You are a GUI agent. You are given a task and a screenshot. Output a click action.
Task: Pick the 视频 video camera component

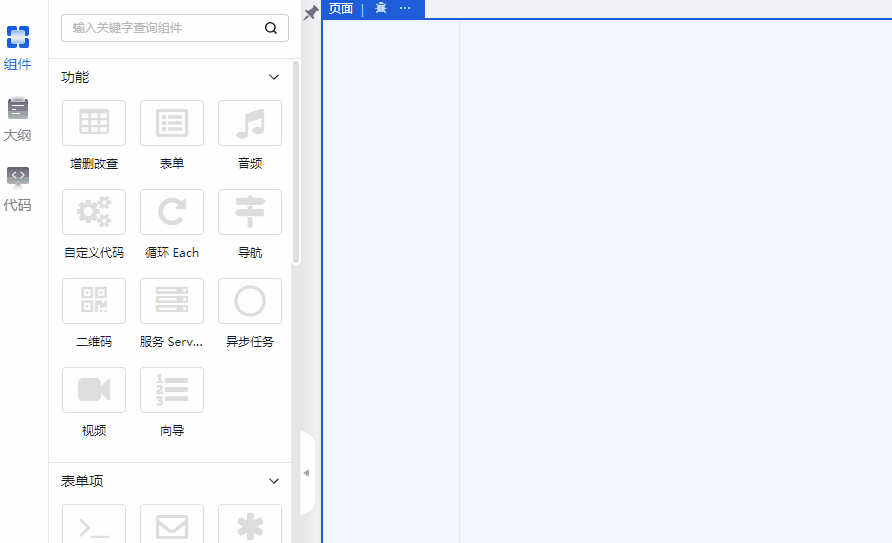tap(94, 390)
